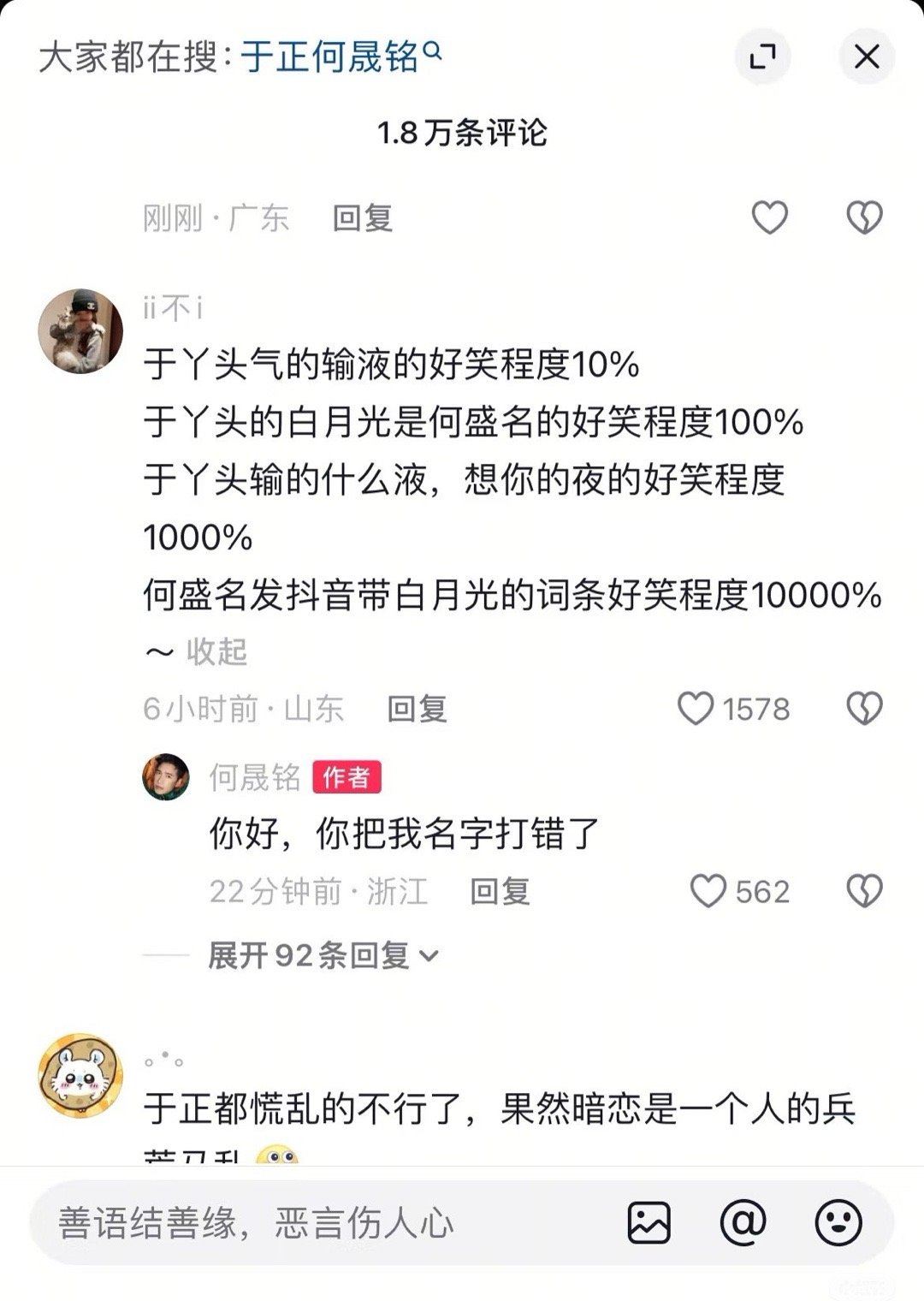924x1301 pixels.
Task: Reply to the 刚刚 广东 comment
Action: click(x=363, y=217)
